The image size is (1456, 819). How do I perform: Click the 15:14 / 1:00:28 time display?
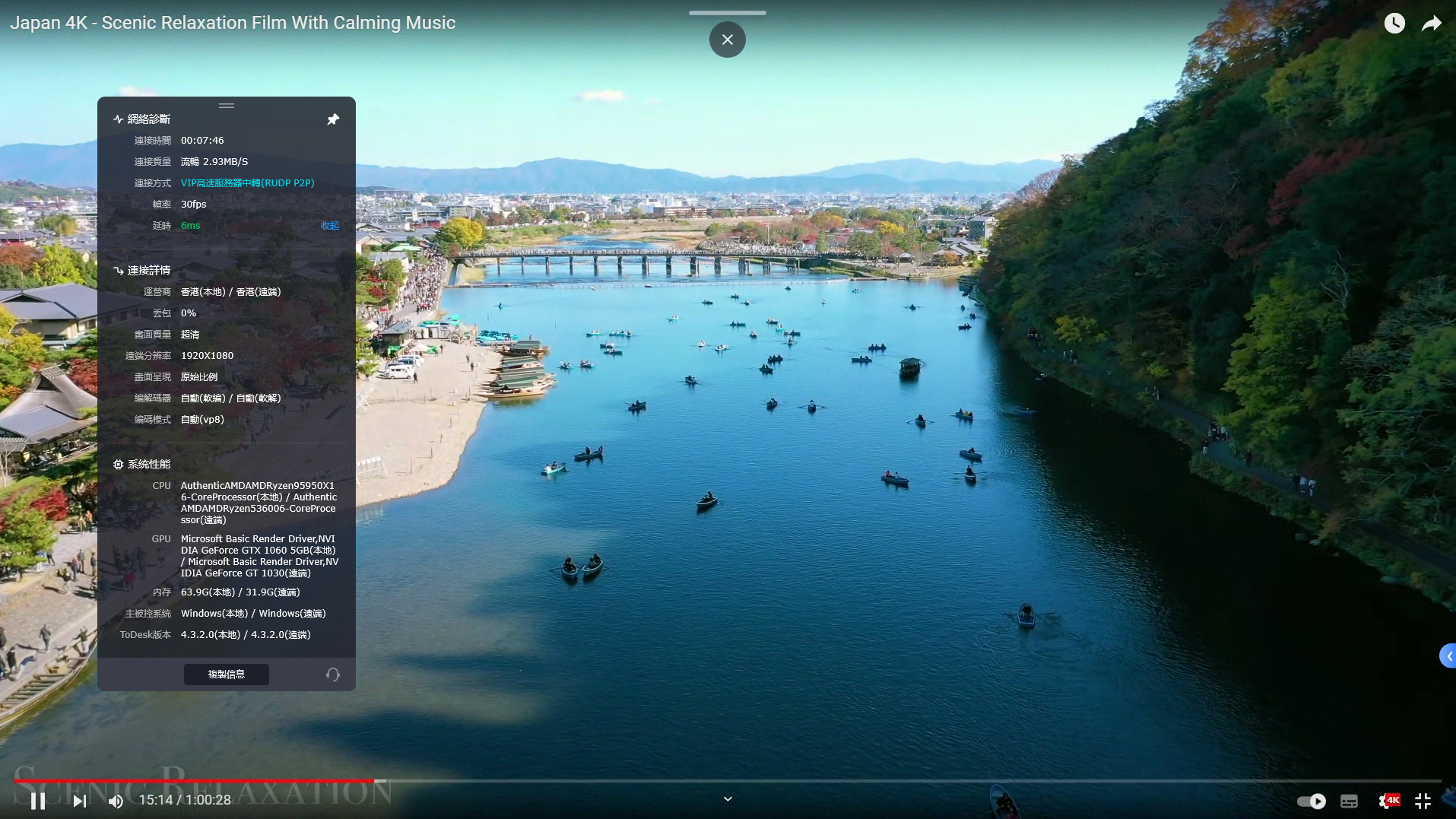185,800
